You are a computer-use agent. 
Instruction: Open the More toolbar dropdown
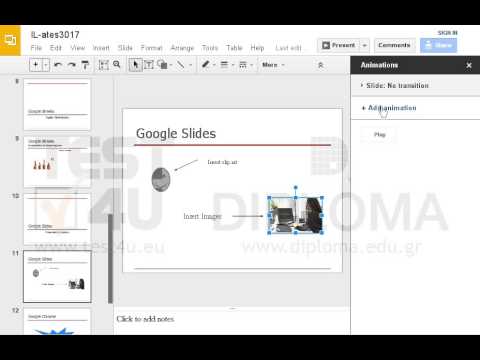[273, 65]
